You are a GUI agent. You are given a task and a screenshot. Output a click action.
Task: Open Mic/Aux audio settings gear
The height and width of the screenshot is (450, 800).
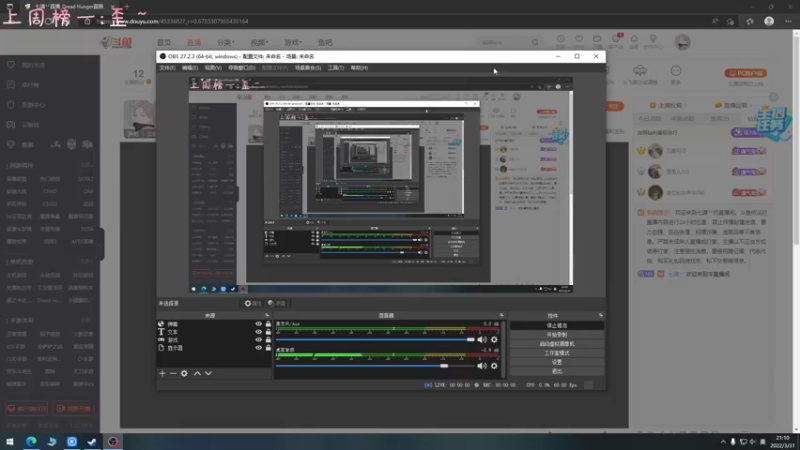pos(494,339)
